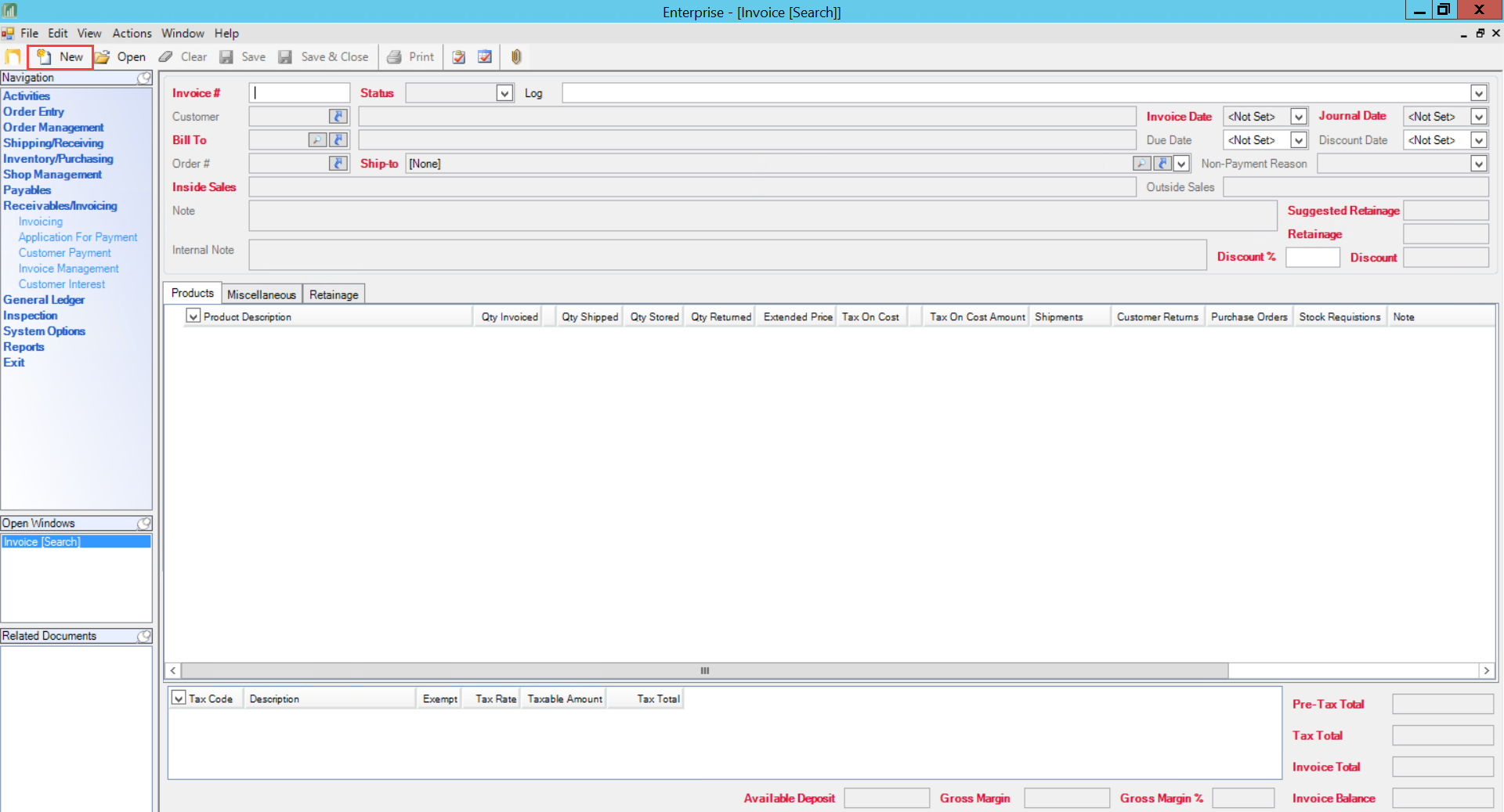This screenshot has width=1504, height=812.
Task: Click the Open toolbar button
Action: (x=121, y=56)
